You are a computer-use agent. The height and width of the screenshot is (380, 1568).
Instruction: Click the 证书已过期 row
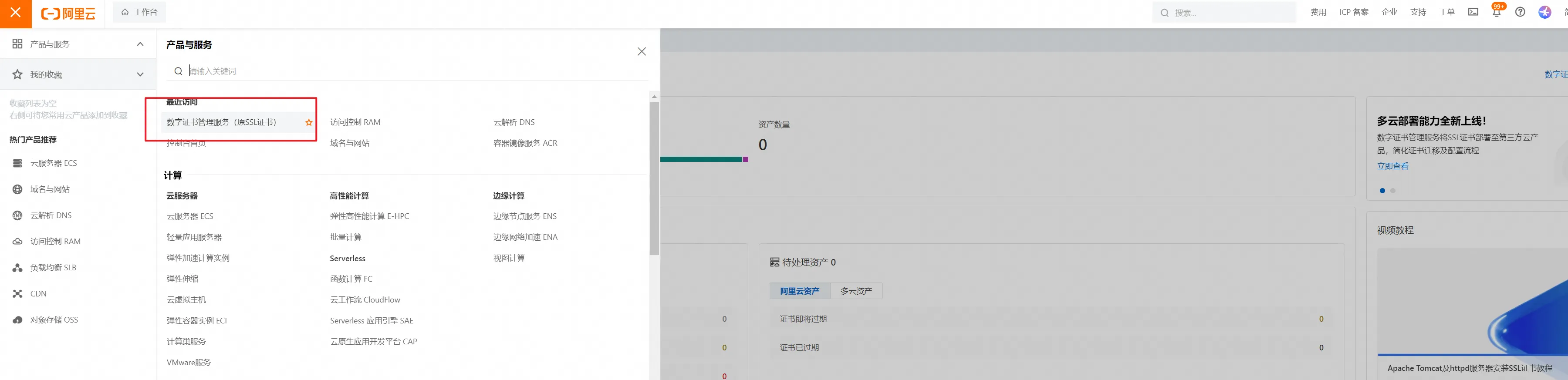pos(1051,347)
